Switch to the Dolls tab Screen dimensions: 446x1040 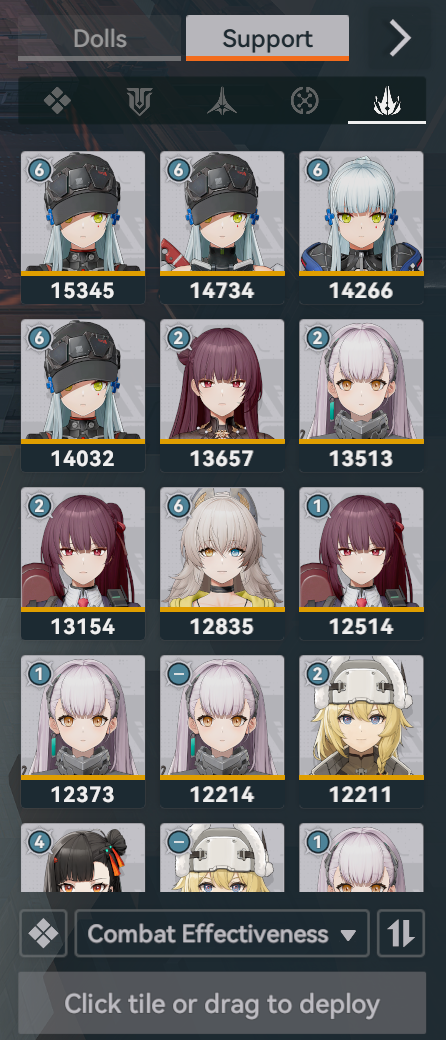tap(100, 38)
